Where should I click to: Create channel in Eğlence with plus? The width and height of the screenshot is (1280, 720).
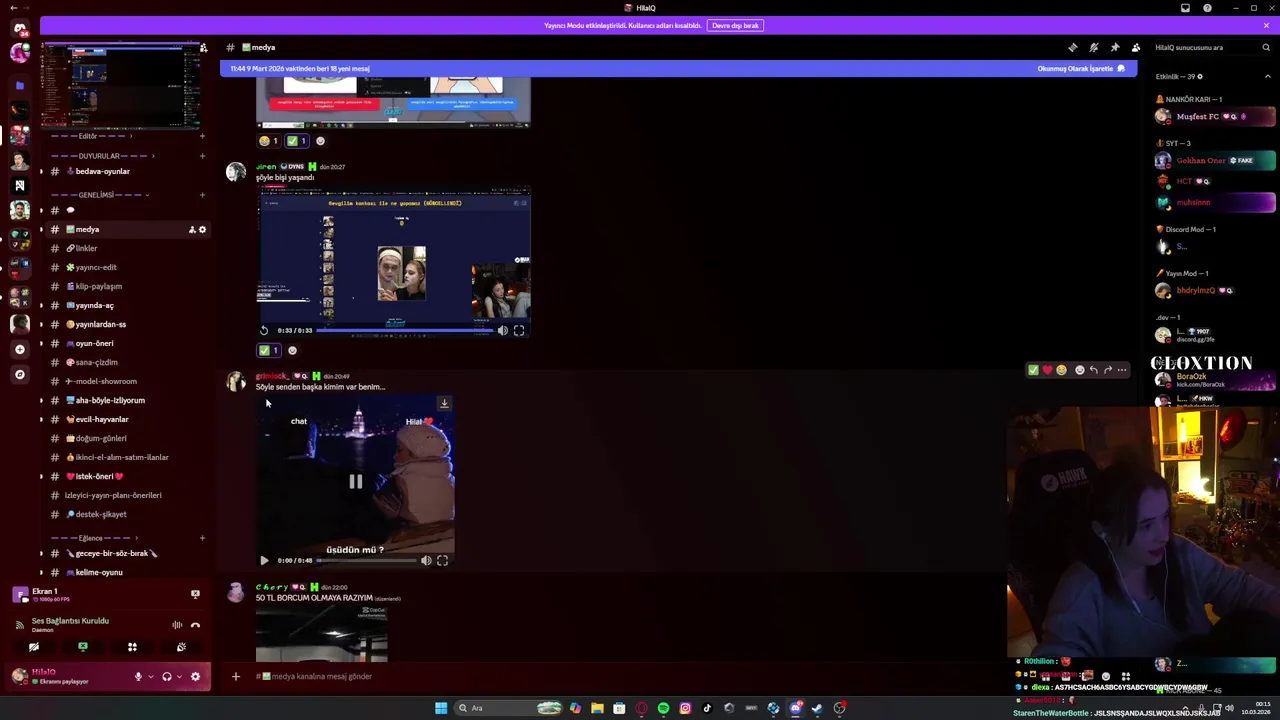pyautogui.click(x=202, y=538)
